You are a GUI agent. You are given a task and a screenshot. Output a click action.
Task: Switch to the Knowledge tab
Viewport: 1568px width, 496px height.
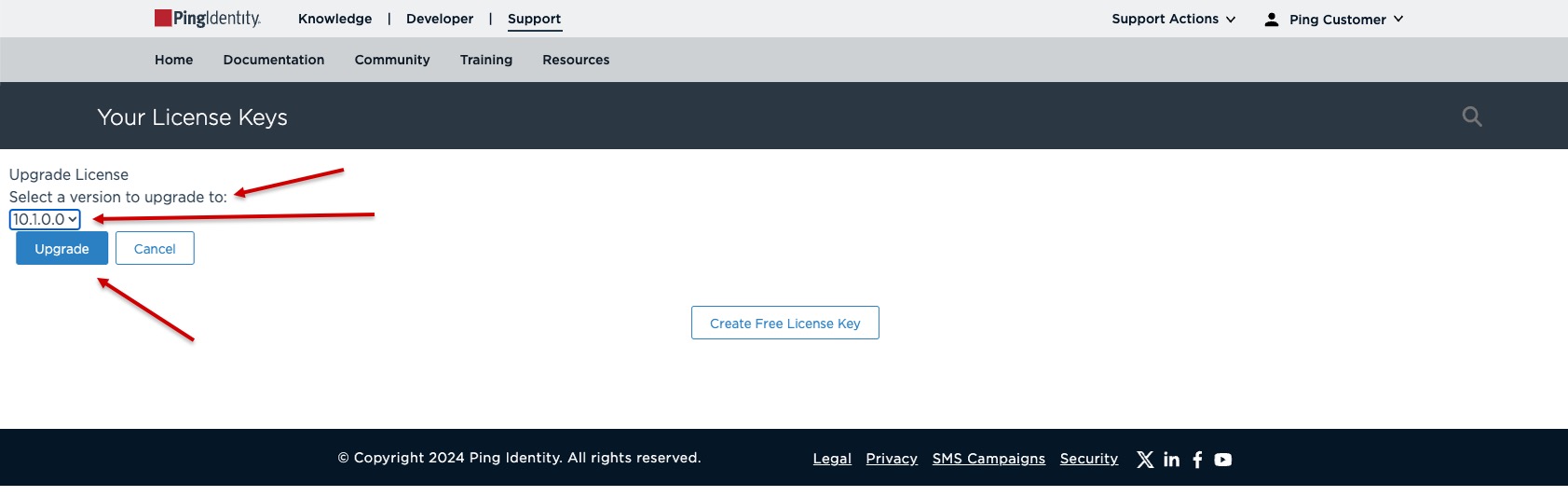tap(334, 19)
